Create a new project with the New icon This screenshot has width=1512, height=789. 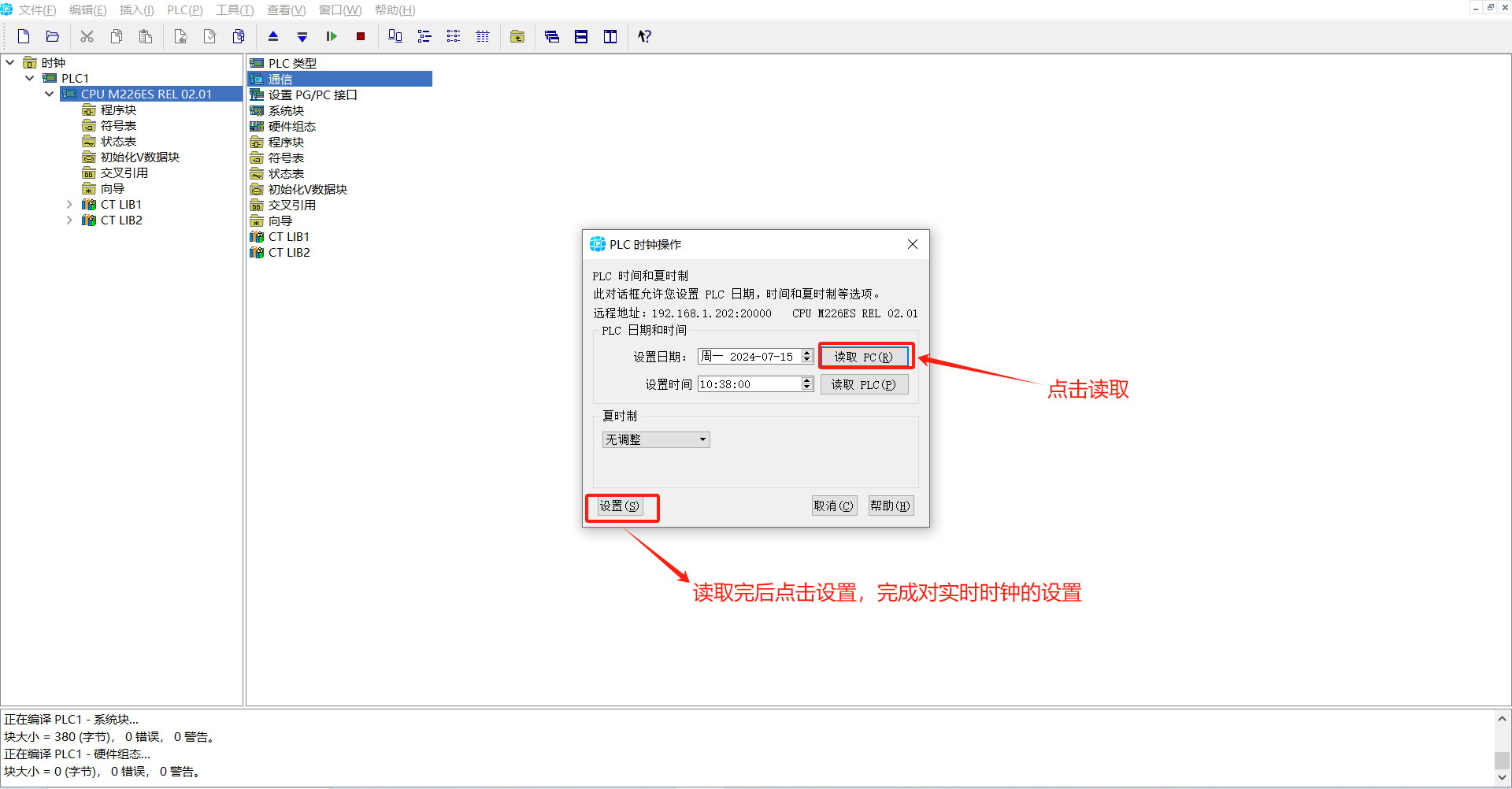[x=24, y=36]
